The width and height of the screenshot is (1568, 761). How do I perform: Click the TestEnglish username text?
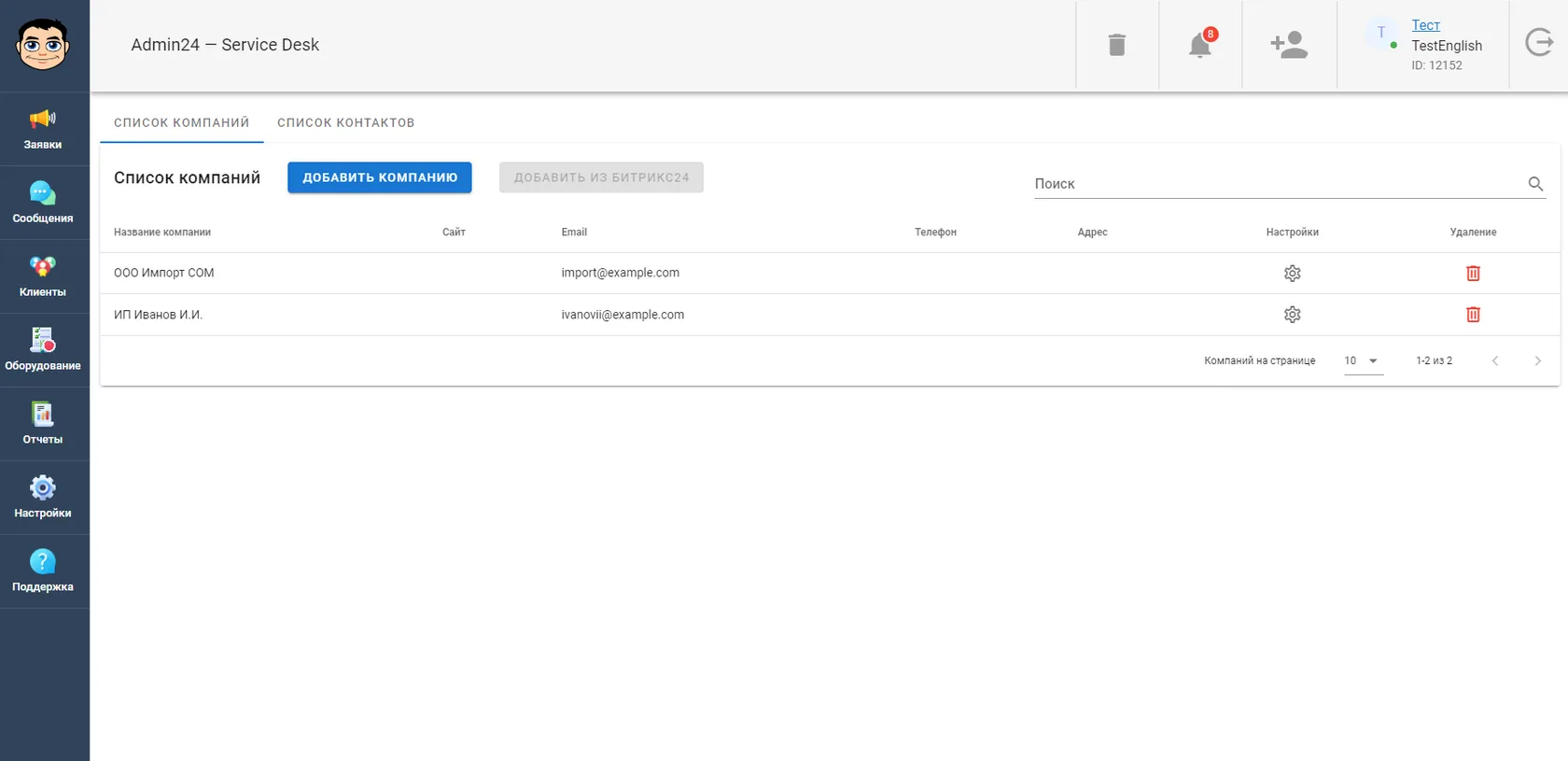1447,46
